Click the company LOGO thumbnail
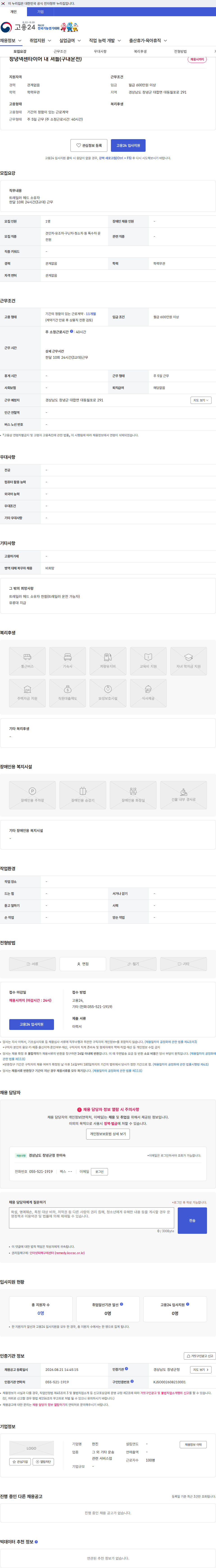 click(31, 1448)
